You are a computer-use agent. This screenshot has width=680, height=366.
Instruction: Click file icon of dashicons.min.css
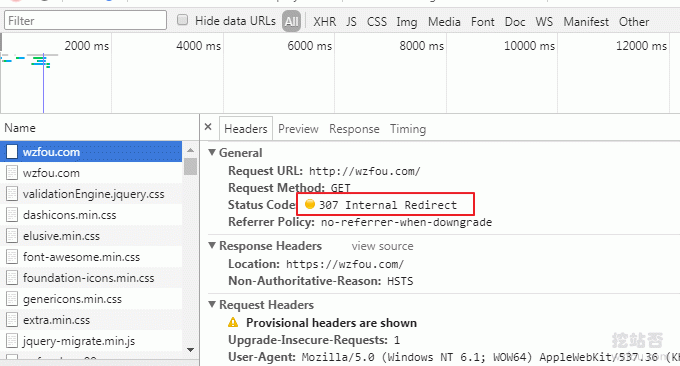pyautogui.click(x=12, y=215)
